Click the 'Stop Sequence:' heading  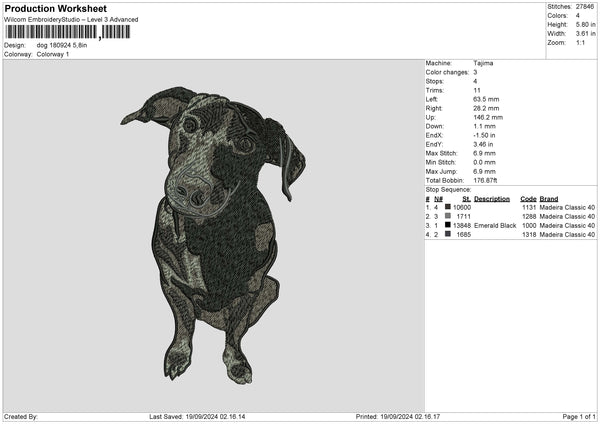pos(448,189)
